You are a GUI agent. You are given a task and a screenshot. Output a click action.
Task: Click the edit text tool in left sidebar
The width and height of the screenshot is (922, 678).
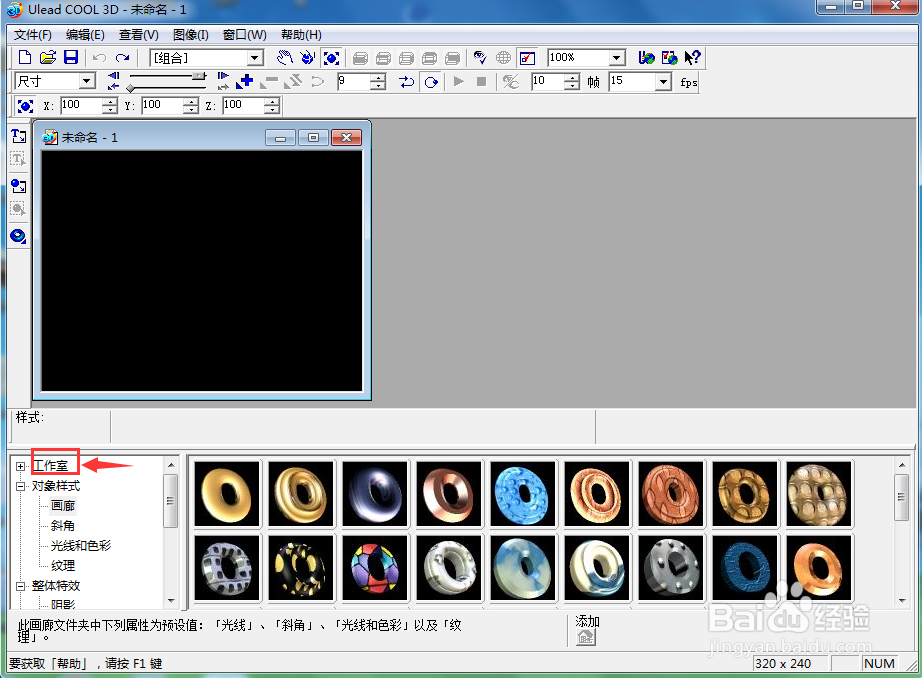coord(18,159)
